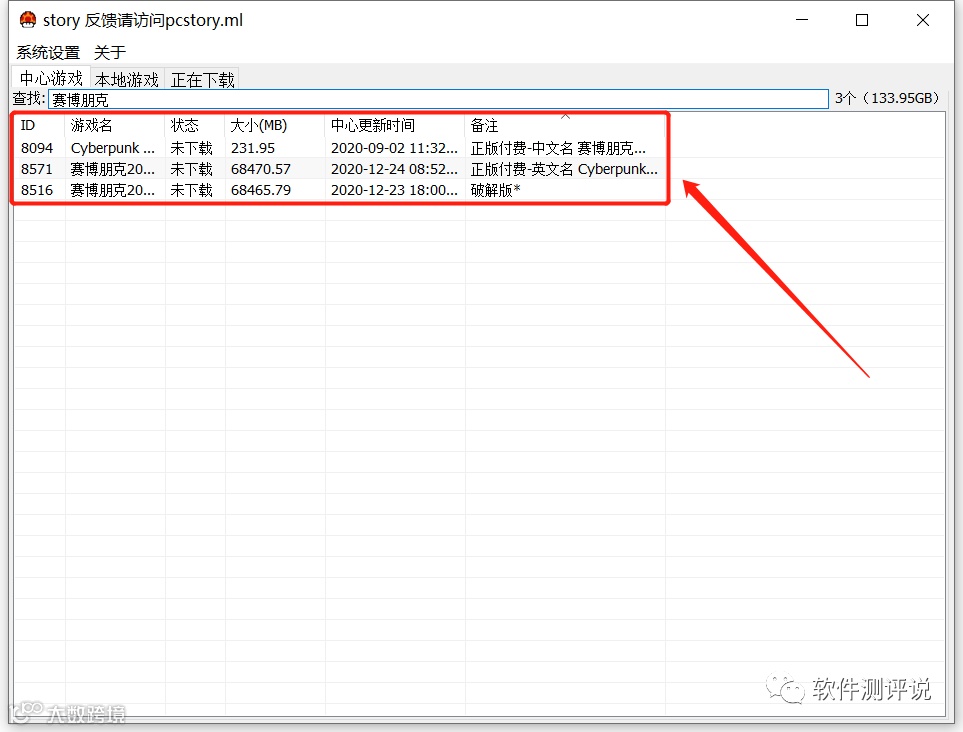This screenshot has width=963, height=732.
Task: Click the update time 2020-12-23 18:00...
Action: (394, 190)
